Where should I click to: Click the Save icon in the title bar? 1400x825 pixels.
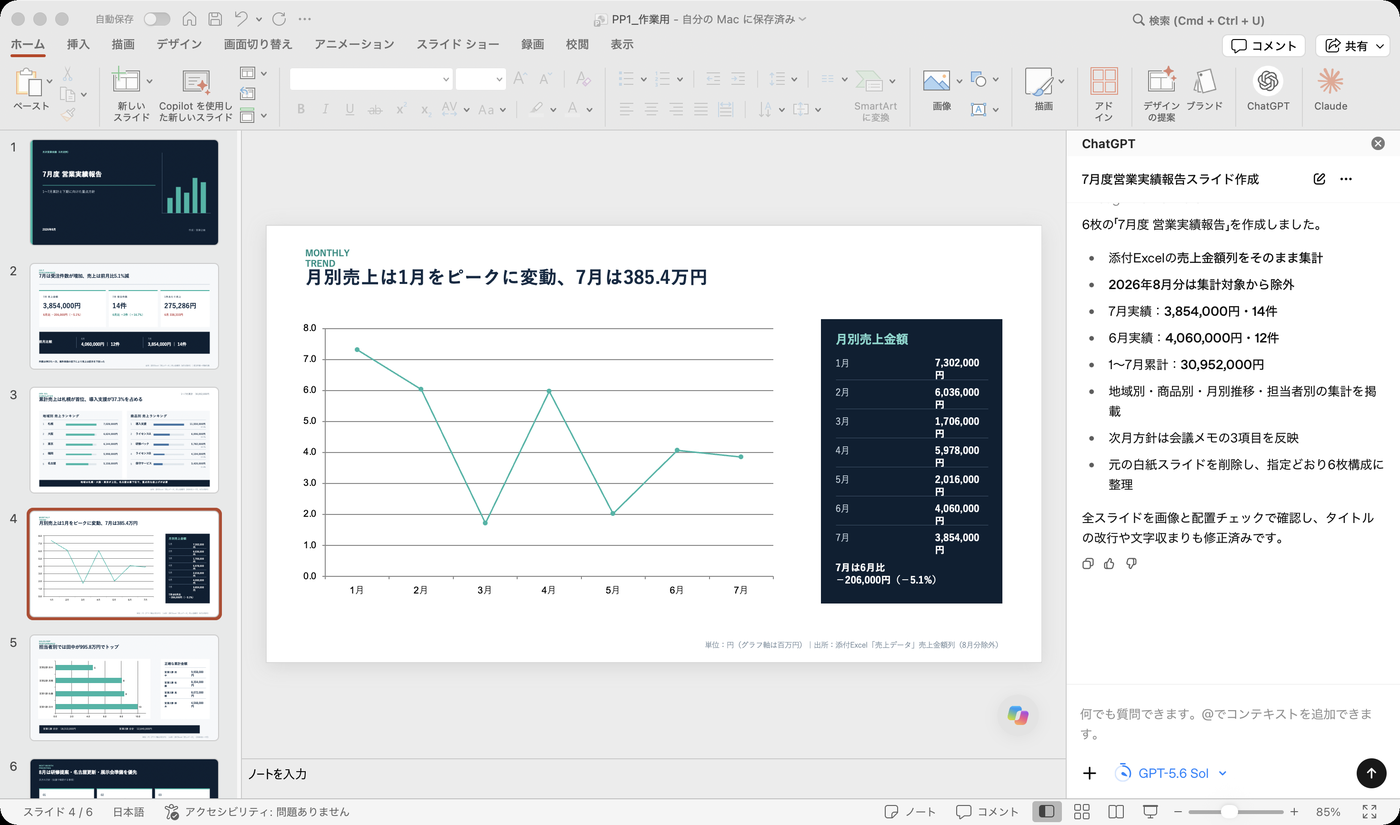[x=215, y=19]
